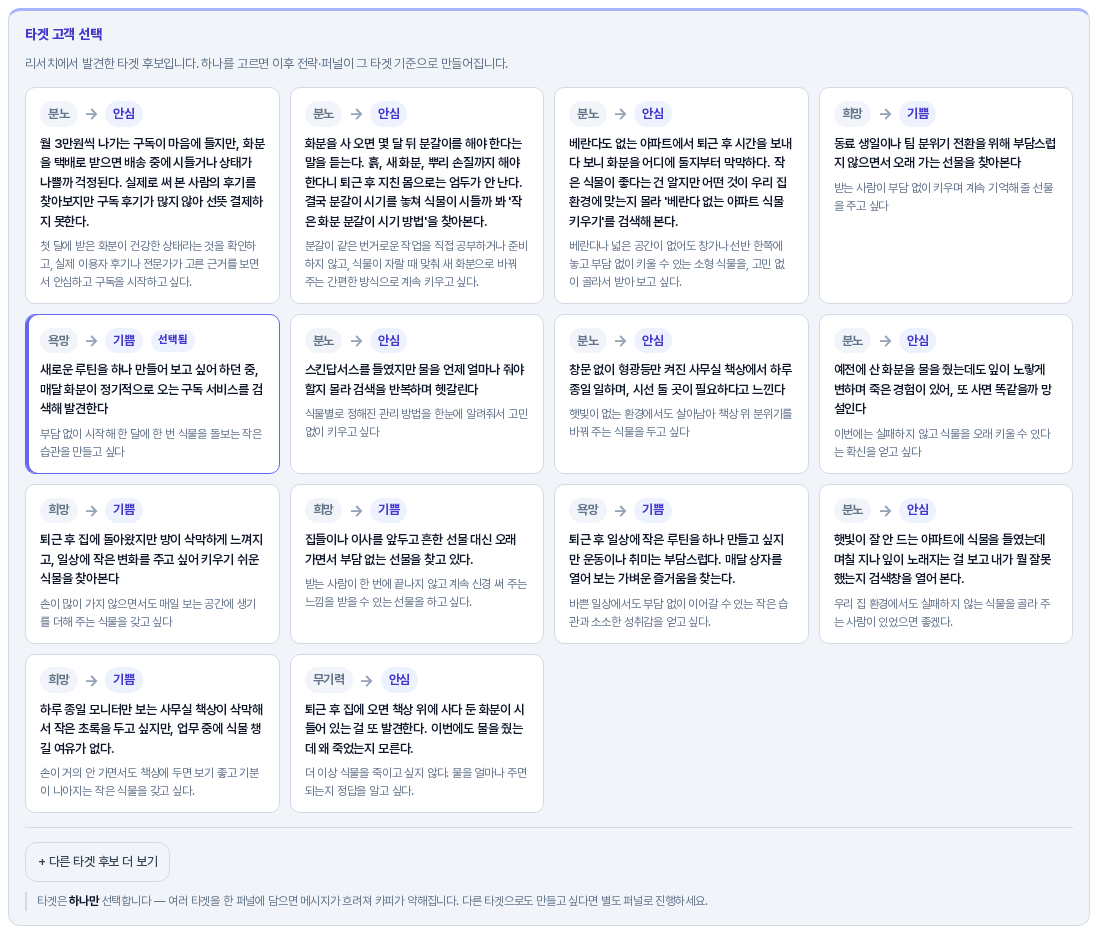Choose the card 창문 없이 형광등만 켜진 사무실
The width and height of the screenshot is (1098, 933).
pyautogui.click(x=681, y=394)
